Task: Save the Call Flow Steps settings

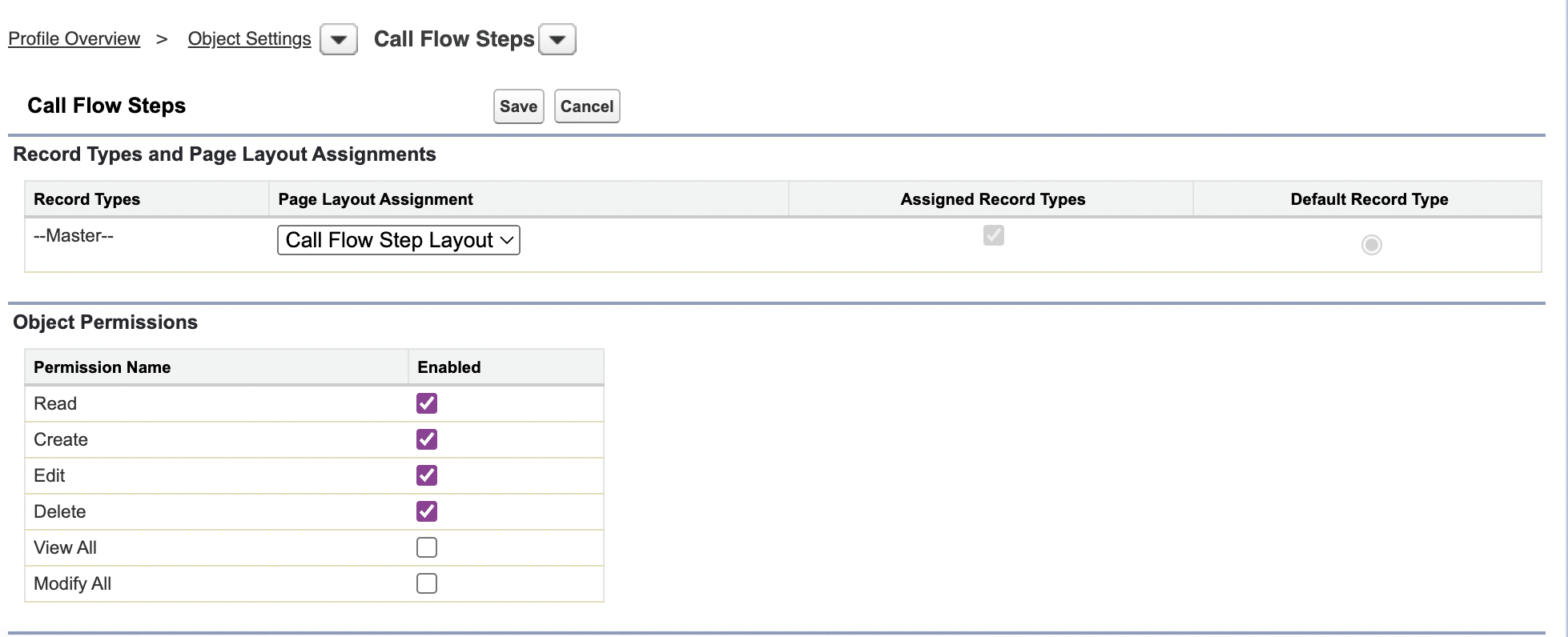Action: pyautogui.click(x=518, y=106)
